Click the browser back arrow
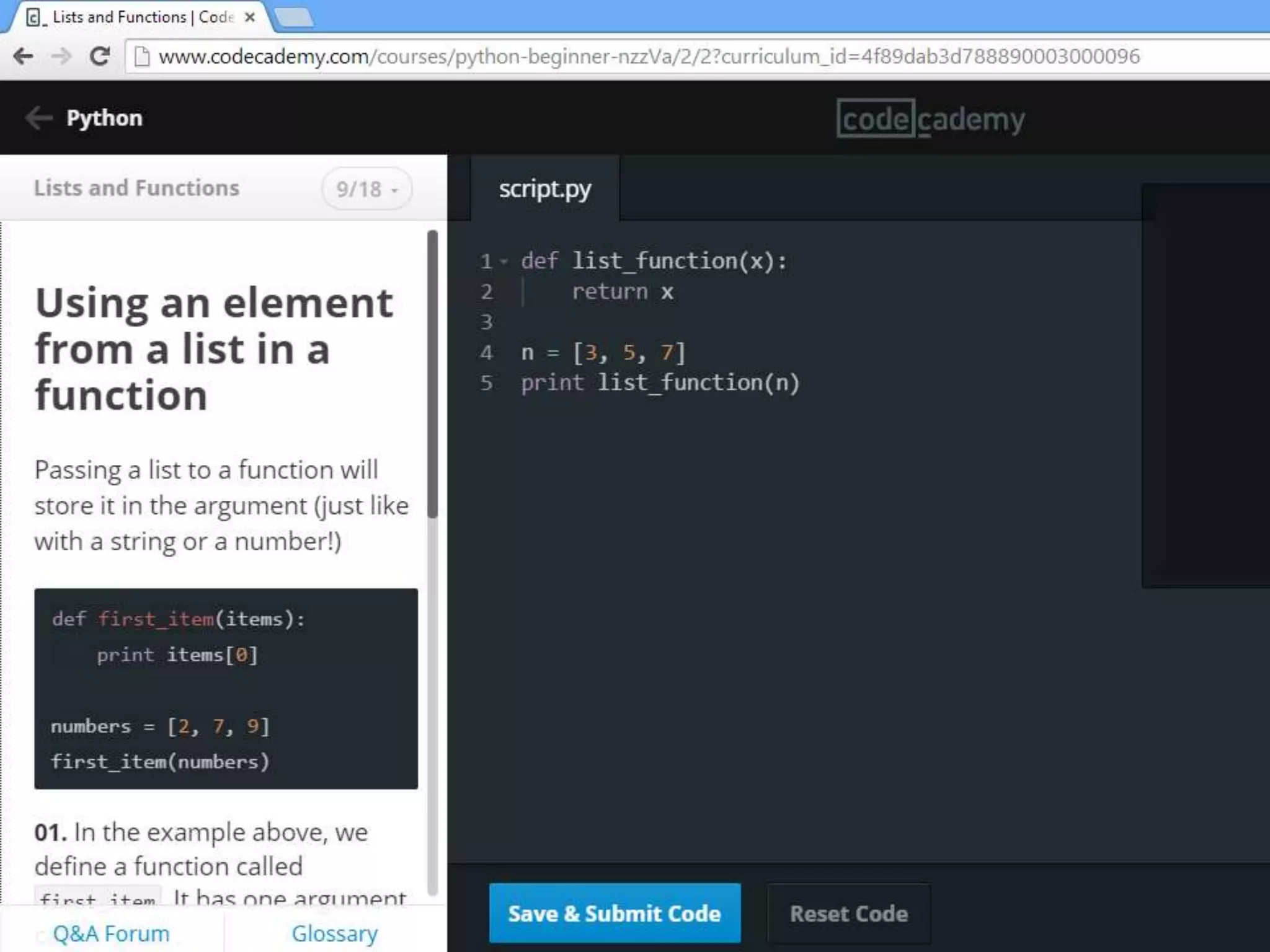 (x=23, y=56)
